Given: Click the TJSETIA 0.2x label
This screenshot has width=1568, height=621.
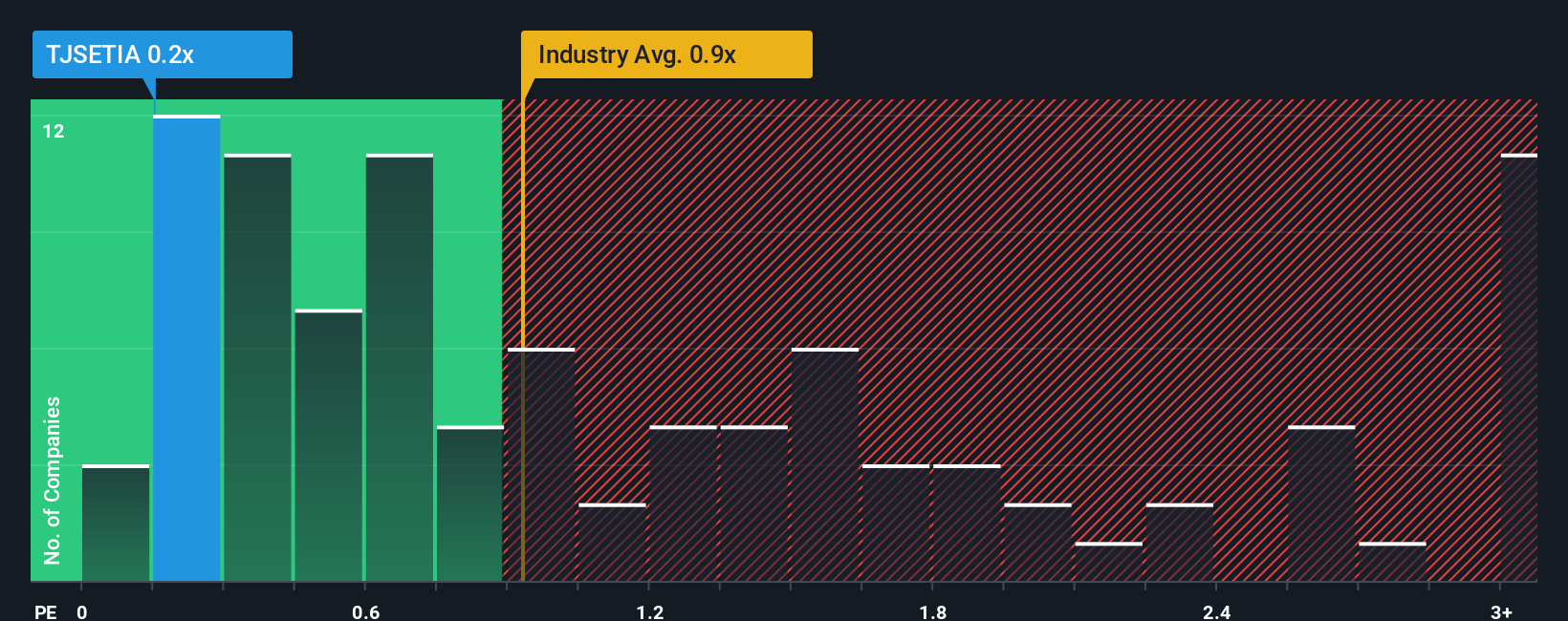Looking at the screenshot, I should [163, 54].
